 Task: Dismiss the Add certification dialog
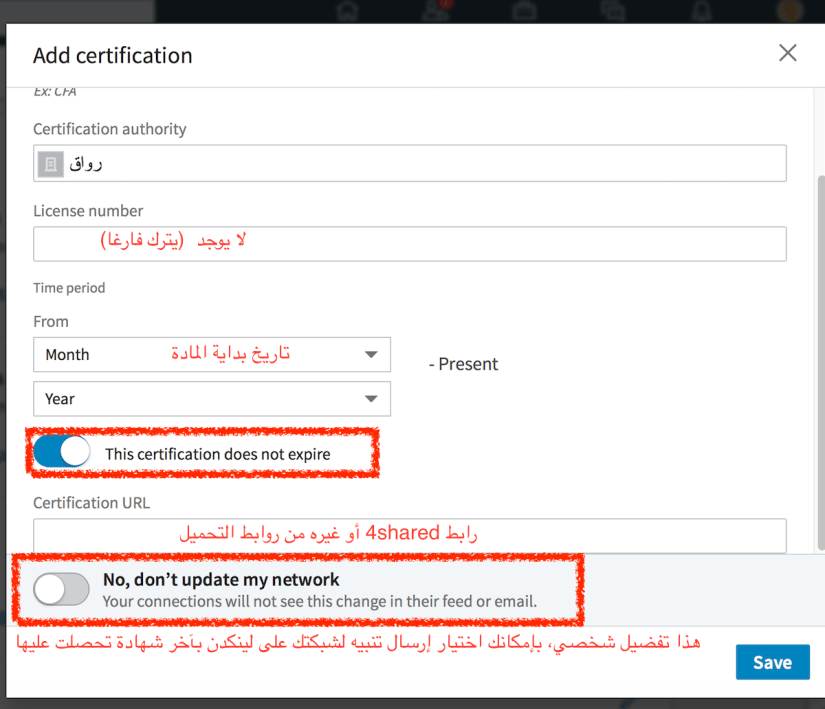pos(787,53)
